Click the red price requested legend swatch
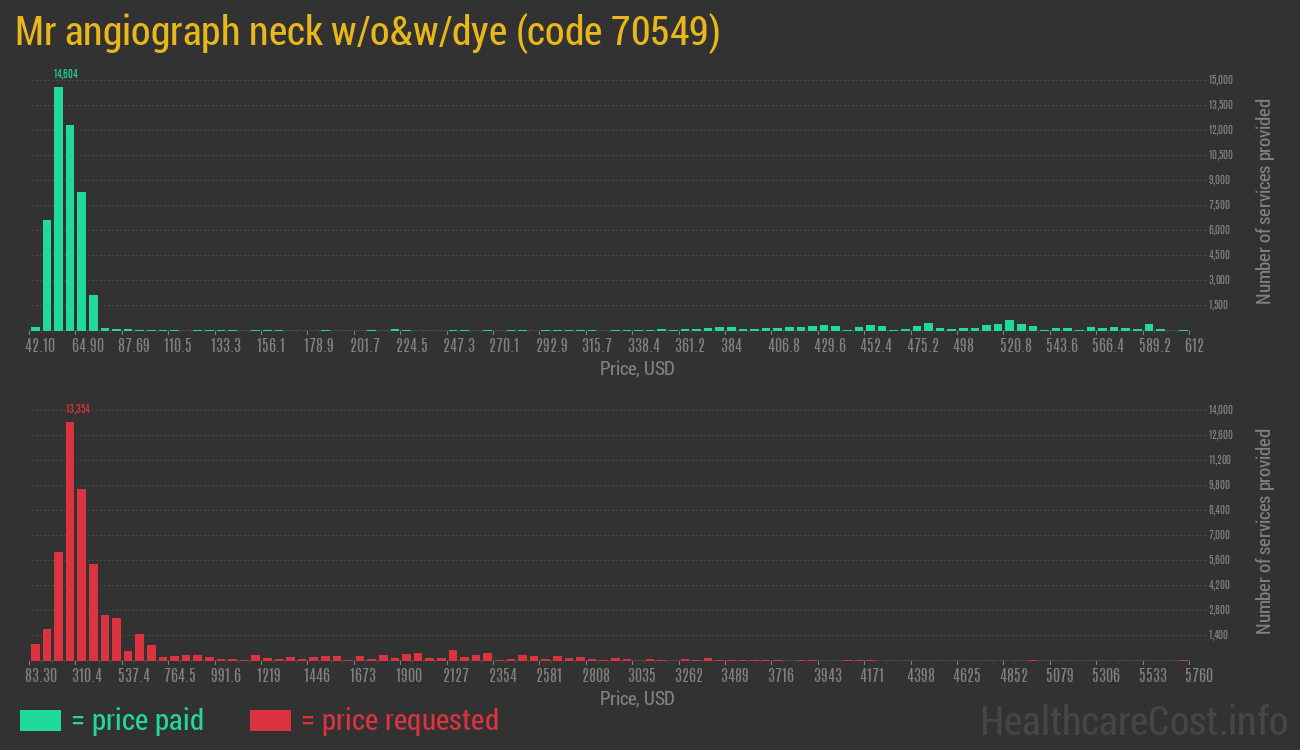1300x750 pixels. pos(270,720)
